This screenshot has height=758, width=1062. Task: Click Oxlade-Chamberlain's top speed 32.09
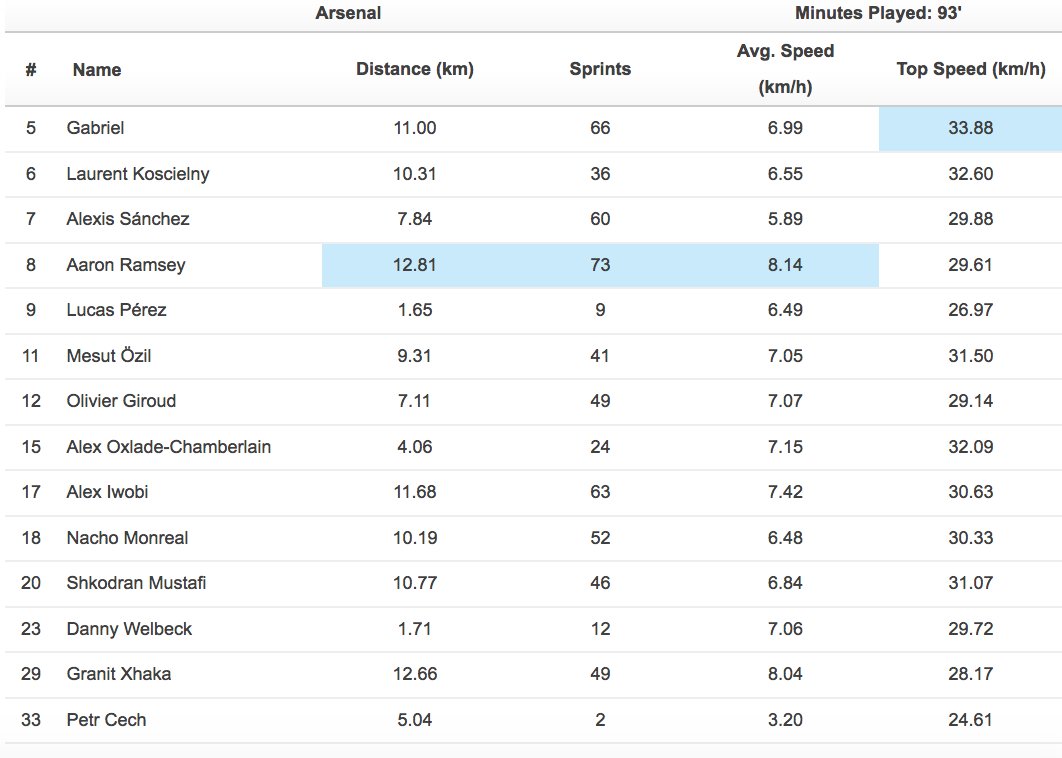[971, 447]
